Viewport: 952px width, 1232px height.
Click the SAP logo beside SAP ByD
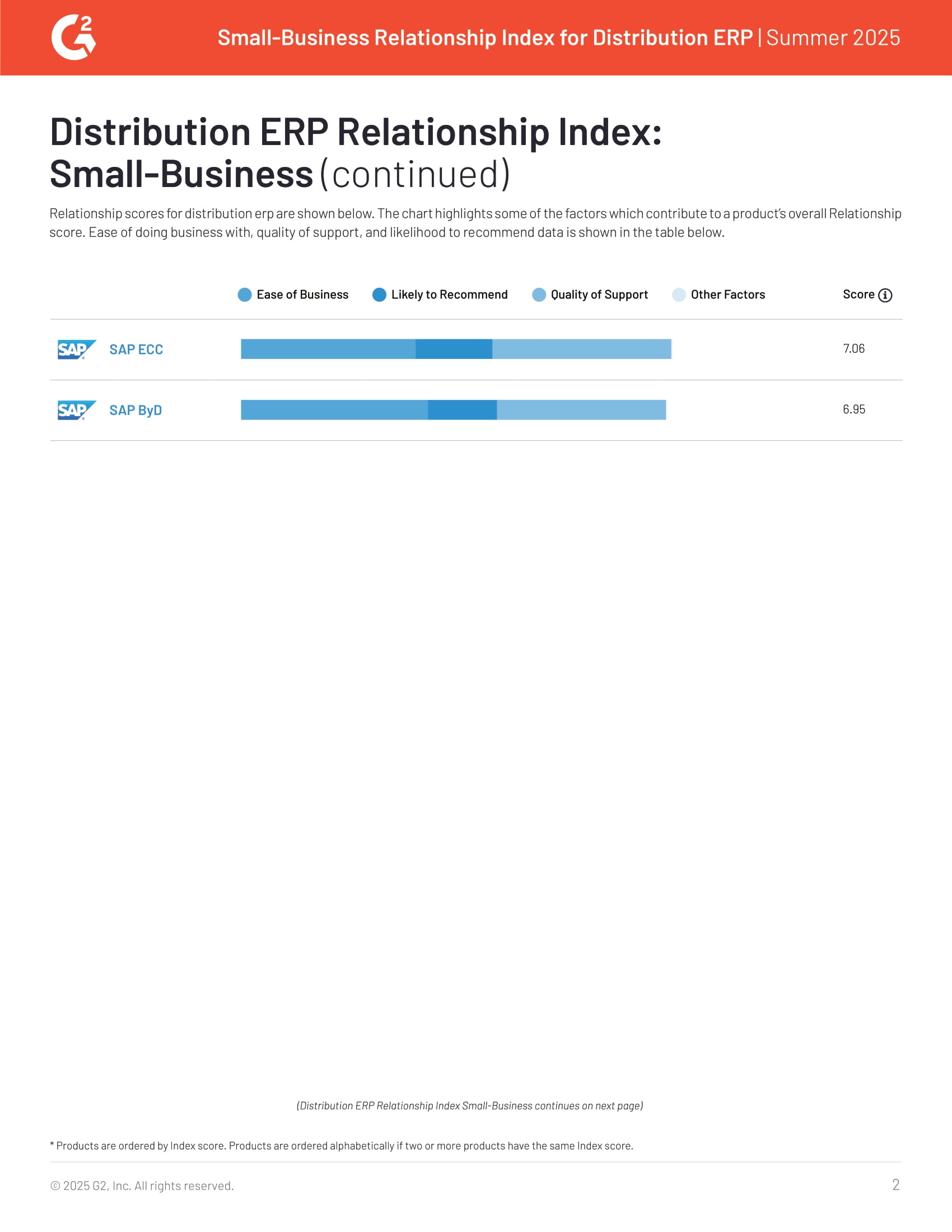76,410
